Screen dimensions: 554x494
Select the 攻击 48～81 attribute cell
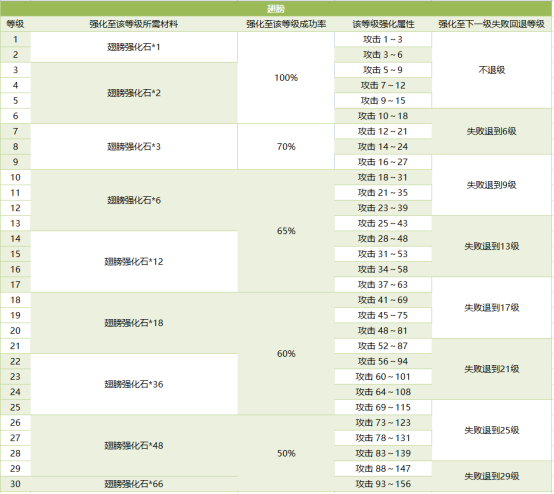coord(383,331)
